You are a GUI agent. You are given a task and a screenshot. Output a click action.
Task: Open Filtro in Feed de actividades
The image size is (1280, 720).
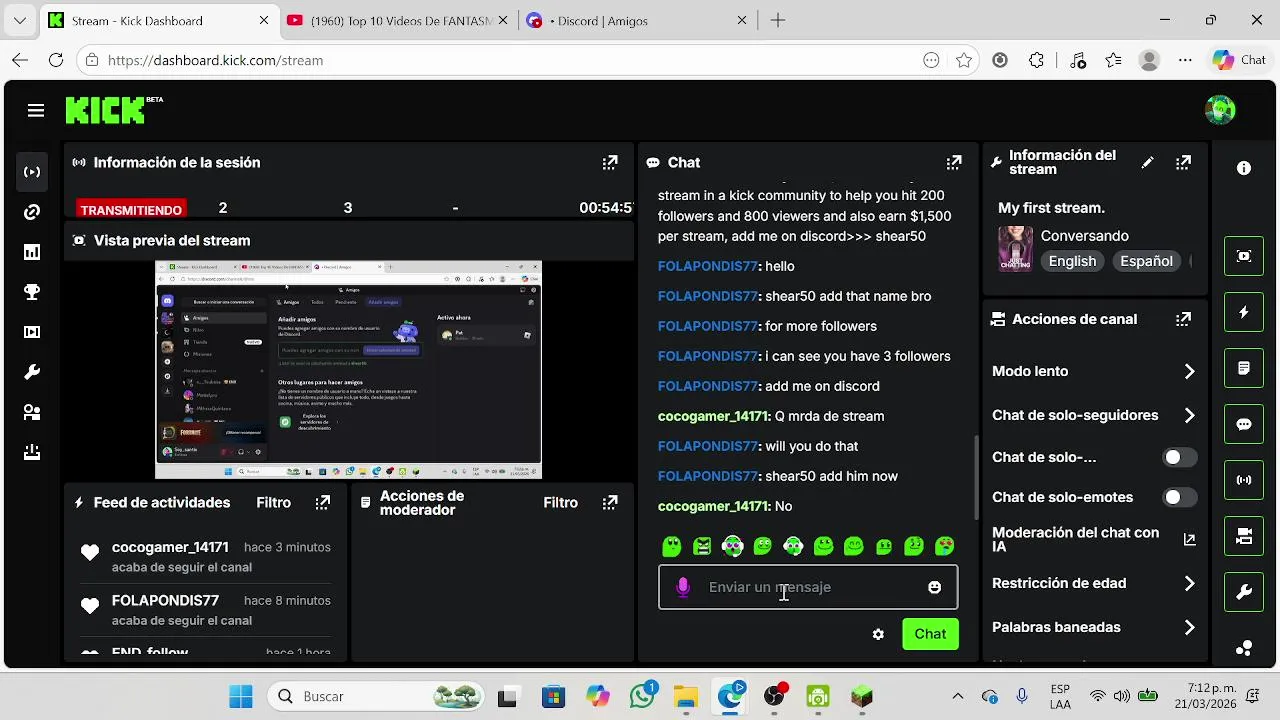273,503
